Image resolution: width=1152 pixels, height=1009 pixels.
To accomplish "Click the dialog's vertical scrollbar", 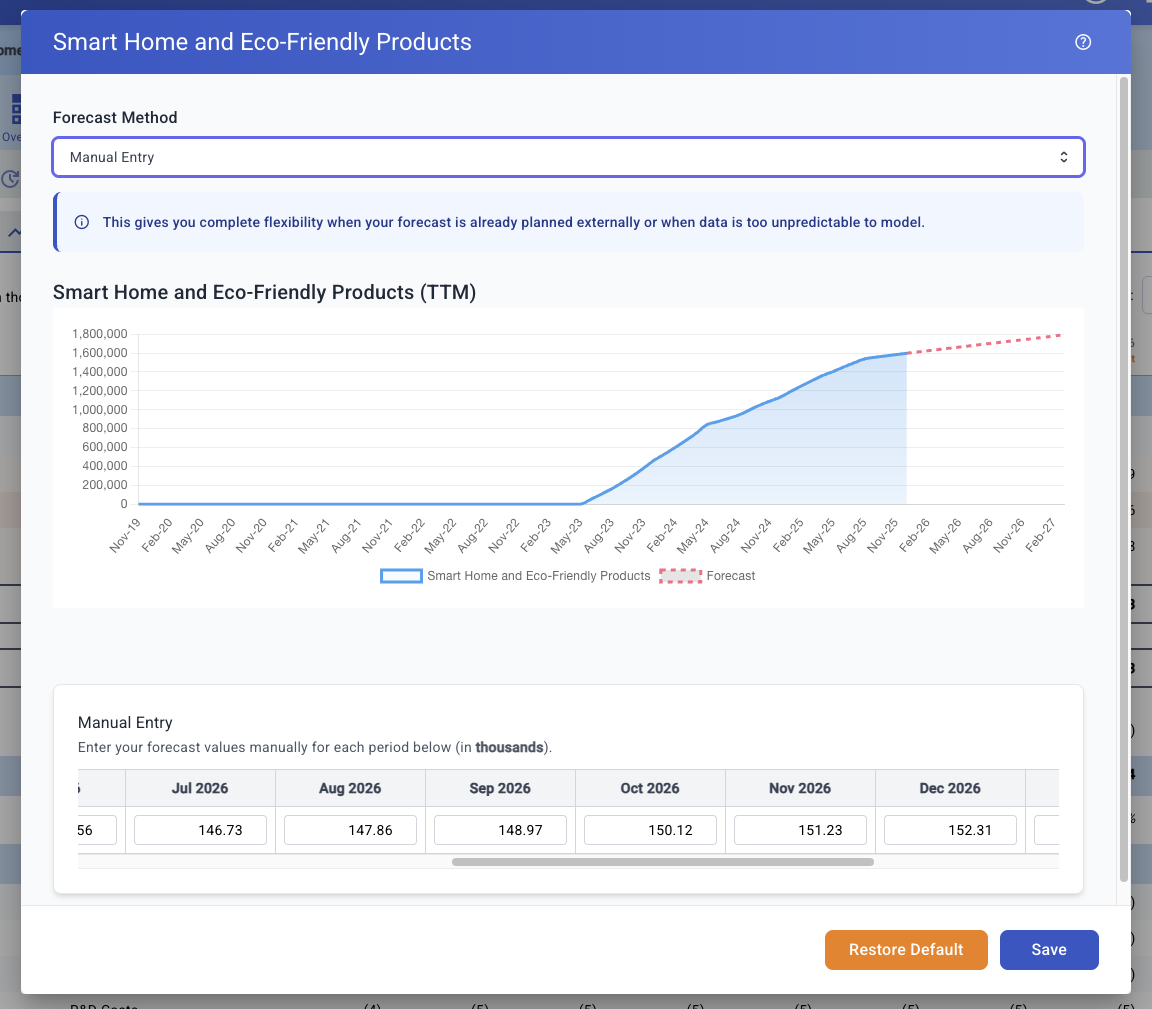I will (1123, 480).
